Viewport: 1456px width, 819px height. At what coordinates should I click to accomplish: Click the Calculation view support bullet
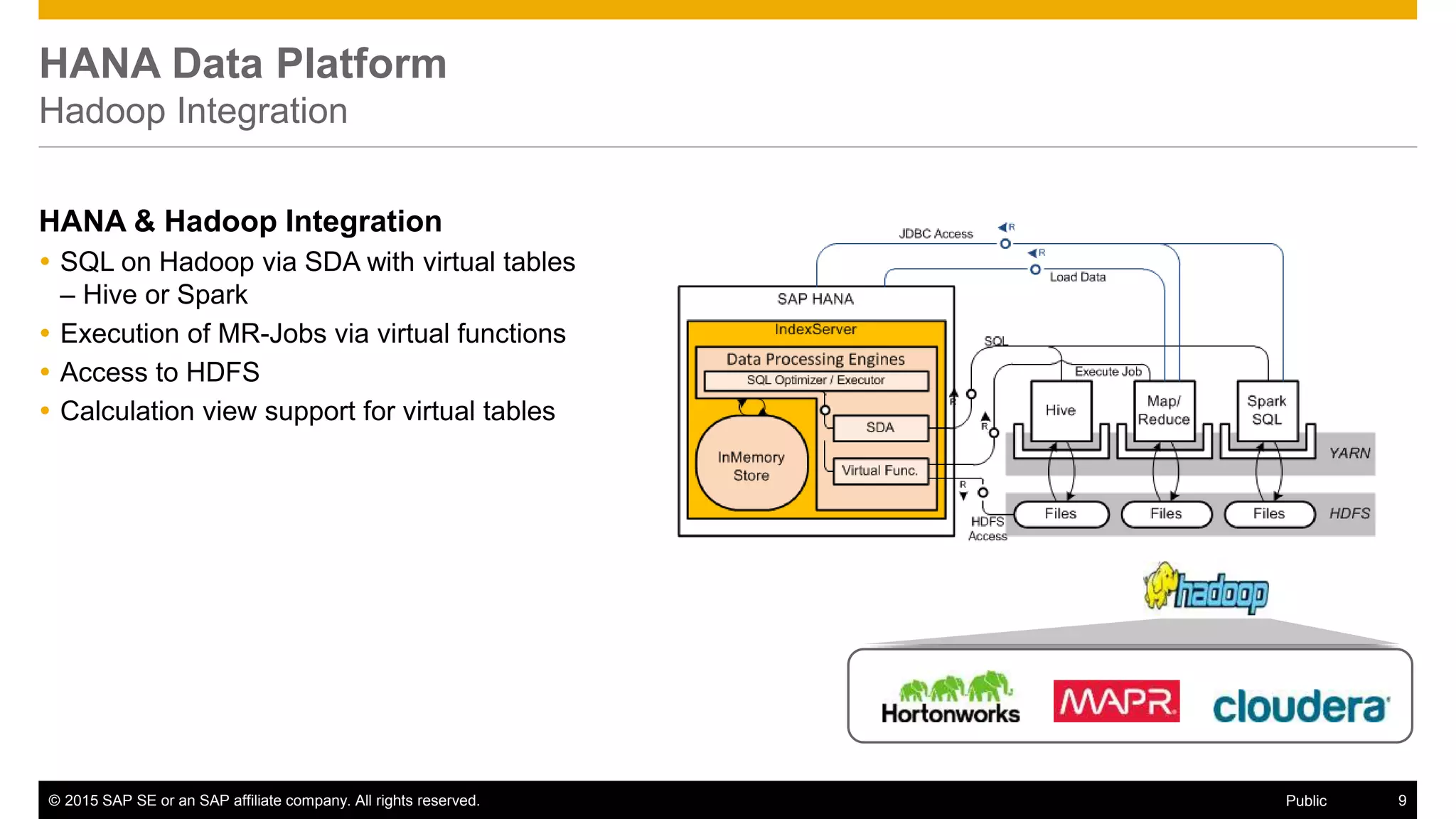pos(307,411)
